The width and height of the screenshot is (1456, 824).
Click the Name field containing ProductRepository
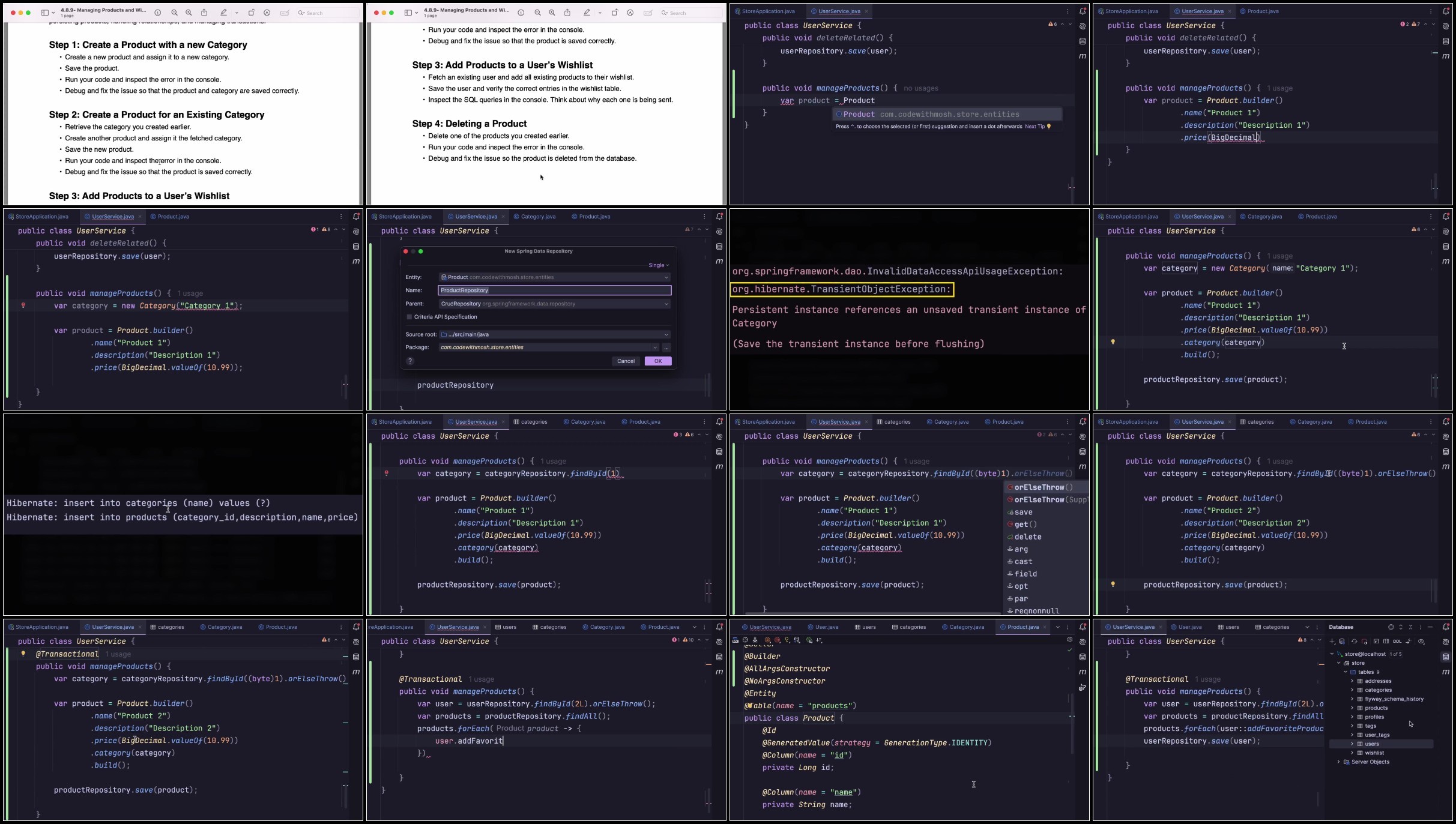click(x=554, y=290)
